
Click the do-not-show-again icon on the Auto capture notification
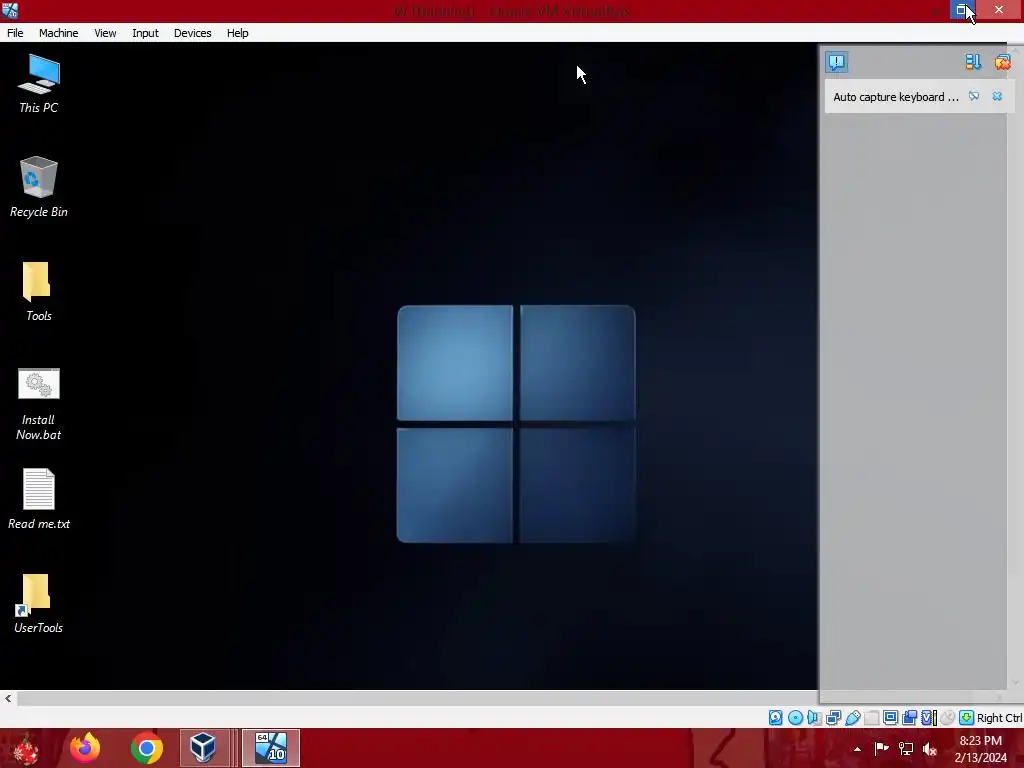click(x=974, y=97)
